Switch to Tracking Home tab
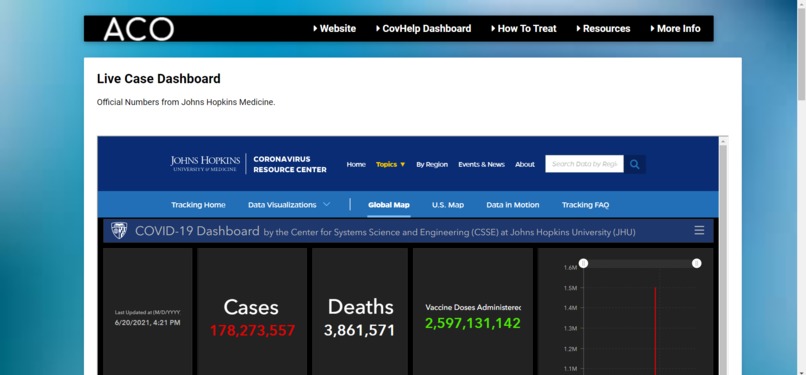Screen dimensions: 806x375 (x=198, y=204)
